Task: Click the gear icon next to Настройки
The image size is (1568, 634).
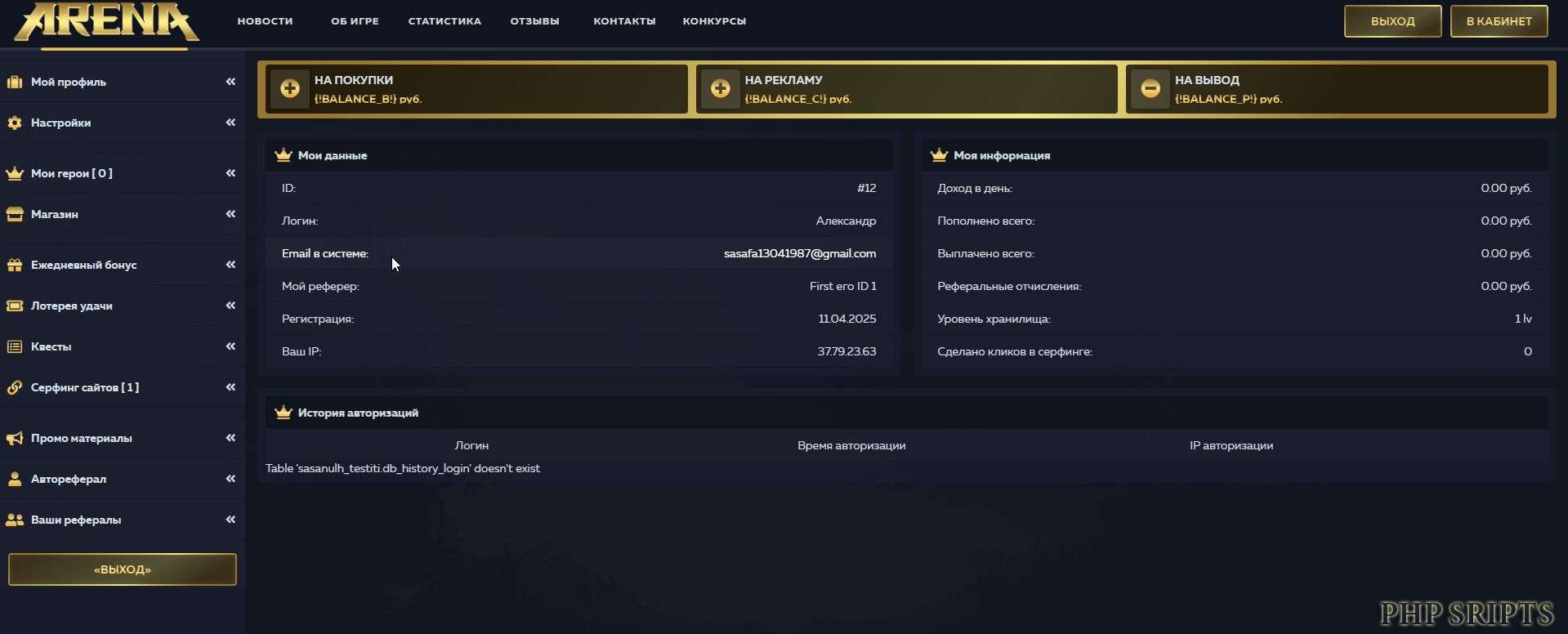Action: pyautogui.click(x=15, y=123)
